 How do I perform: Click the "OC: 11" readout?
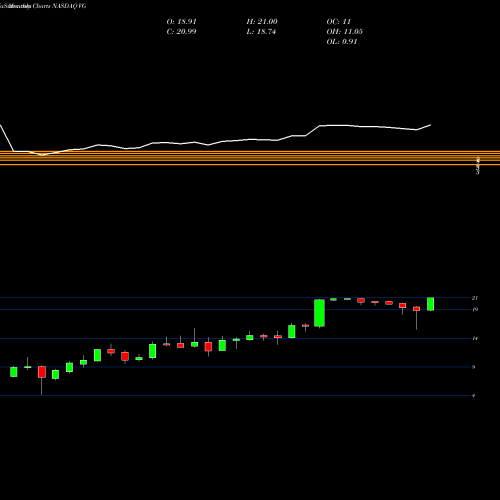coord(339,22)
